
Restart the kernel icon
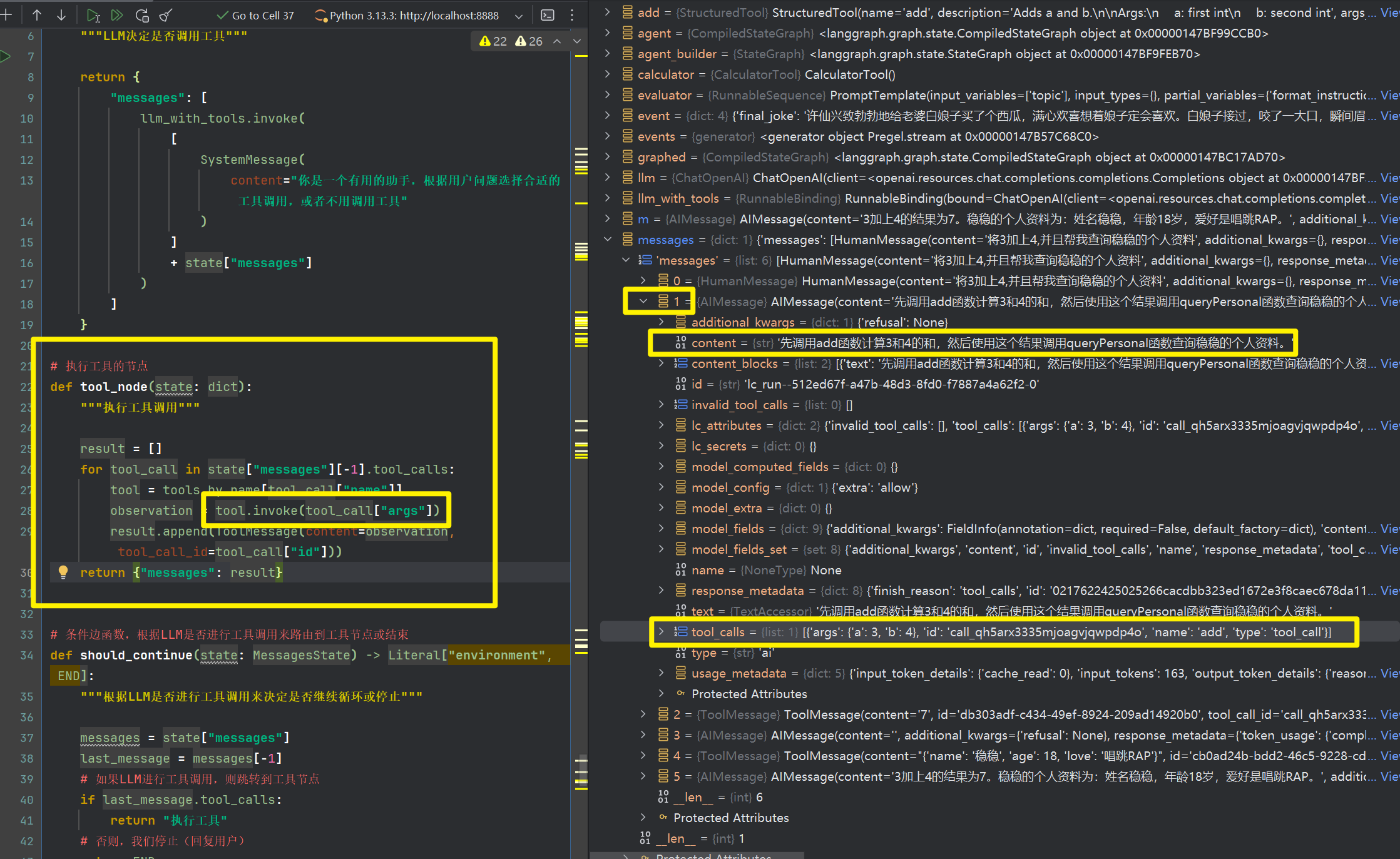142,15
